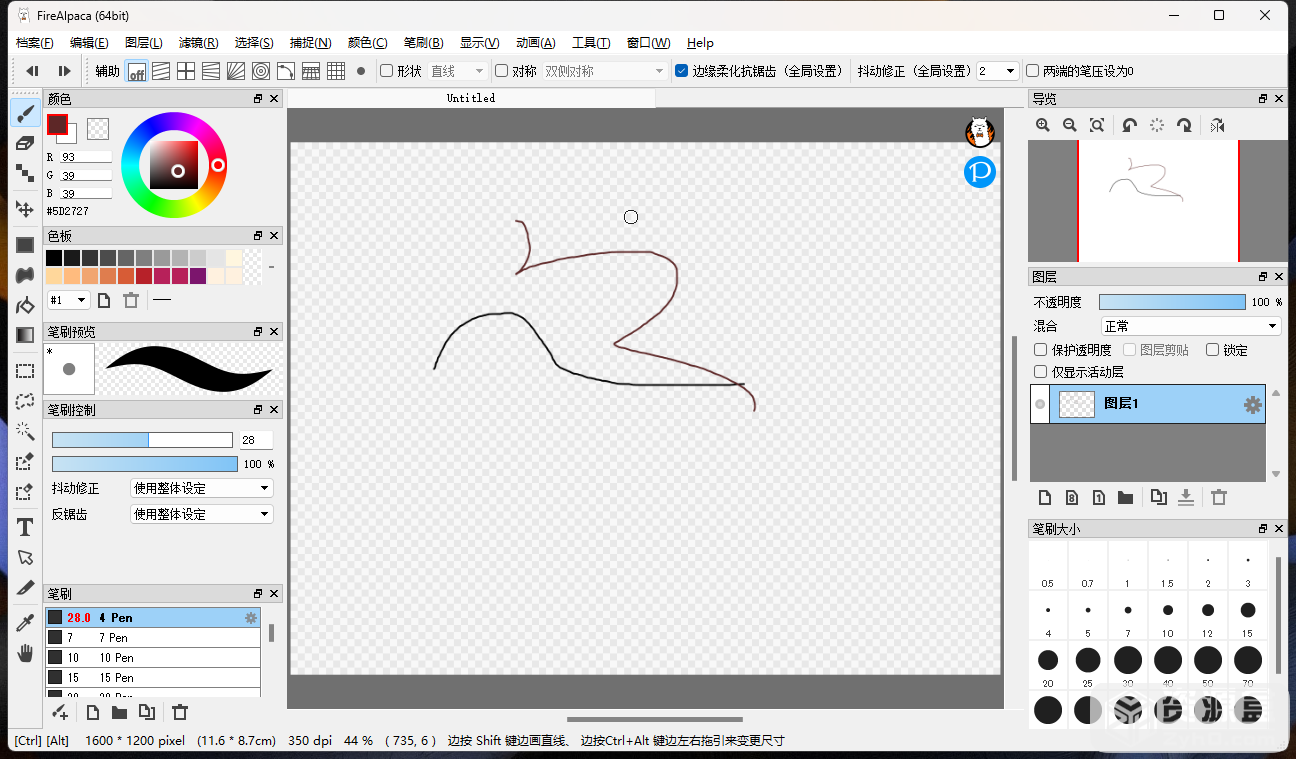
Task: Adjust brush size slider showing 28
Action: pyautogui.click(x=142, y=440)
